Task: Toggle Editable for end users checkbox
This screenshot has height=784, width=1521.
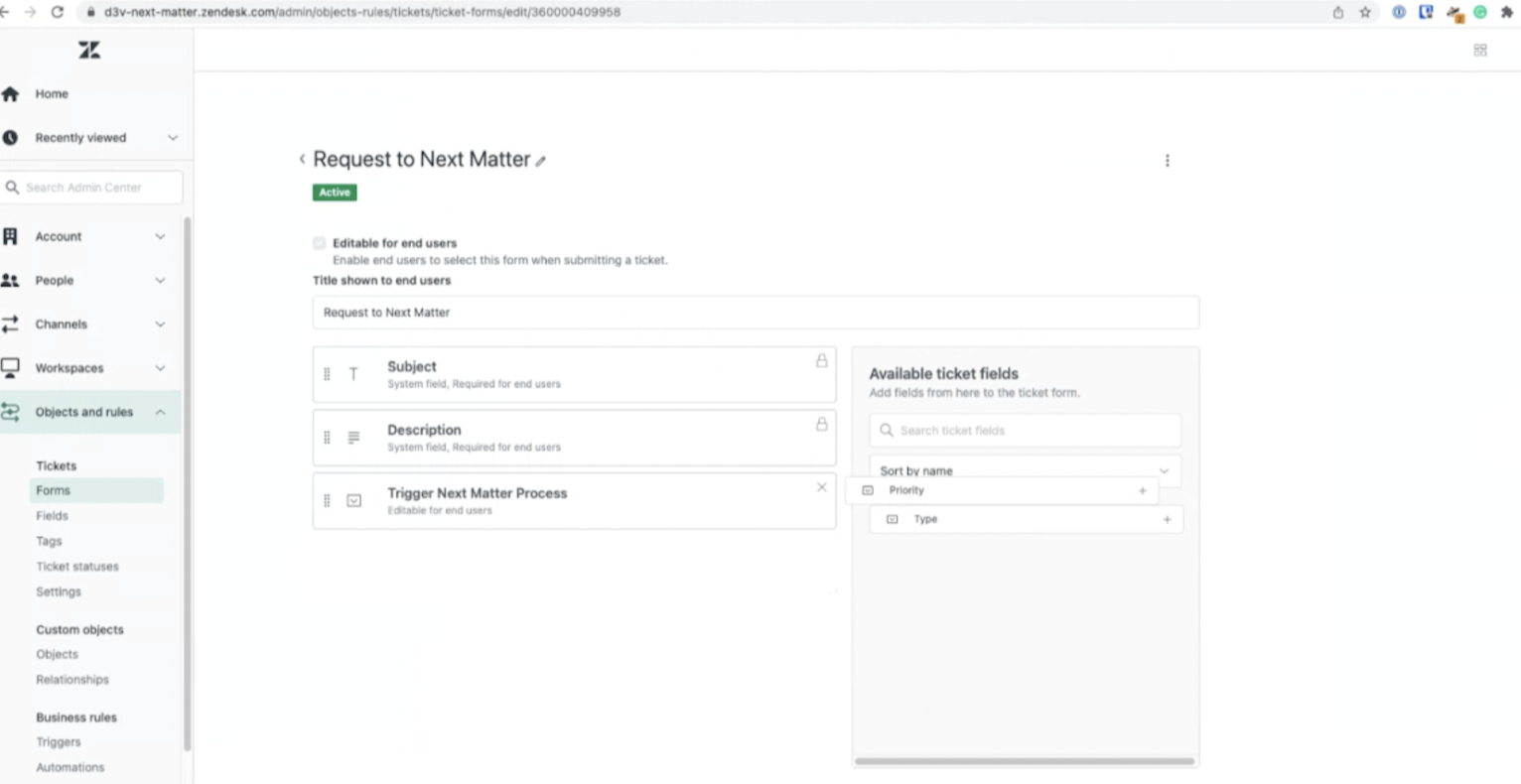Action: (x=319, y=243)
